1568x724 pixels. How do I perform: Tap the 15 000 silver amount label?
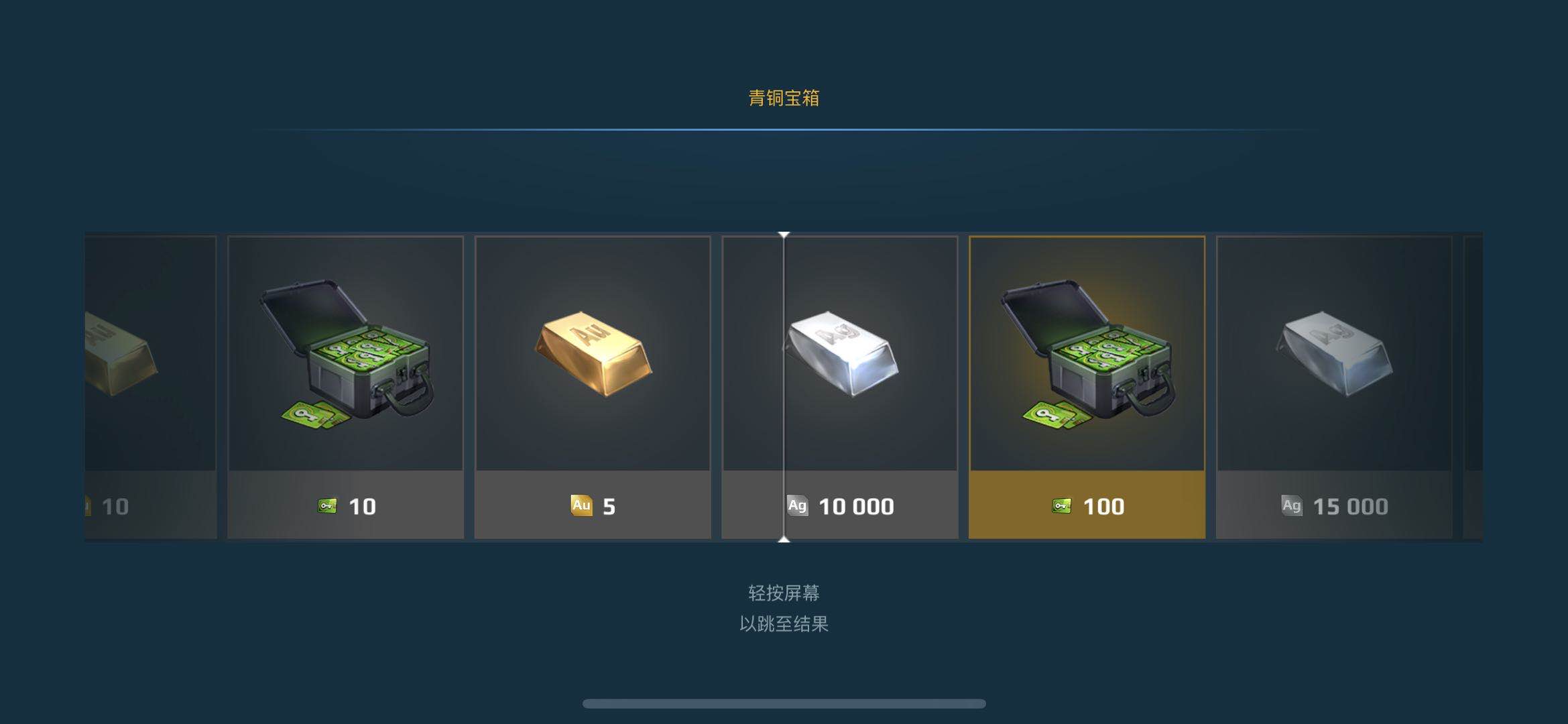click(1350, 506)
